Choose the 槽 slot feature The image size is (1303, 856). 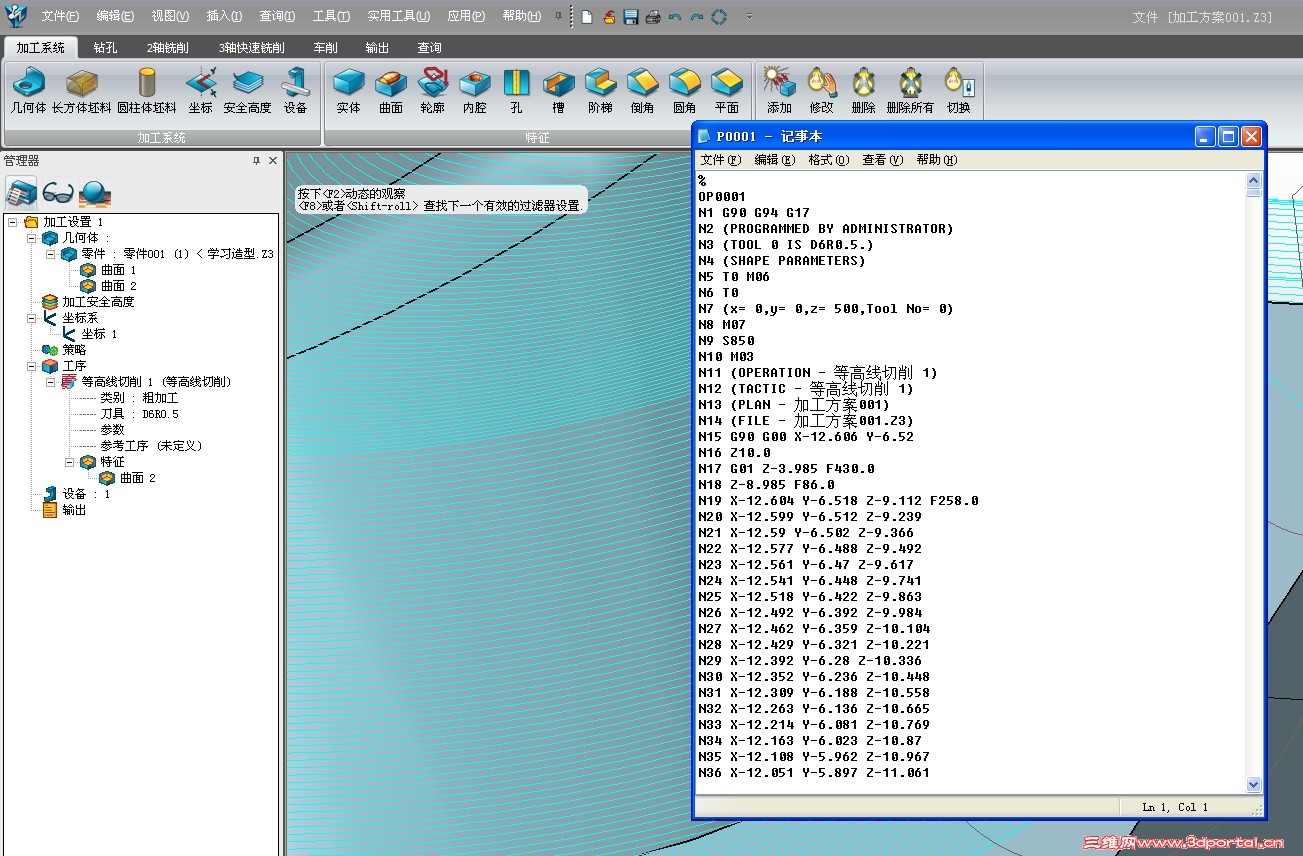coord(558,91)
